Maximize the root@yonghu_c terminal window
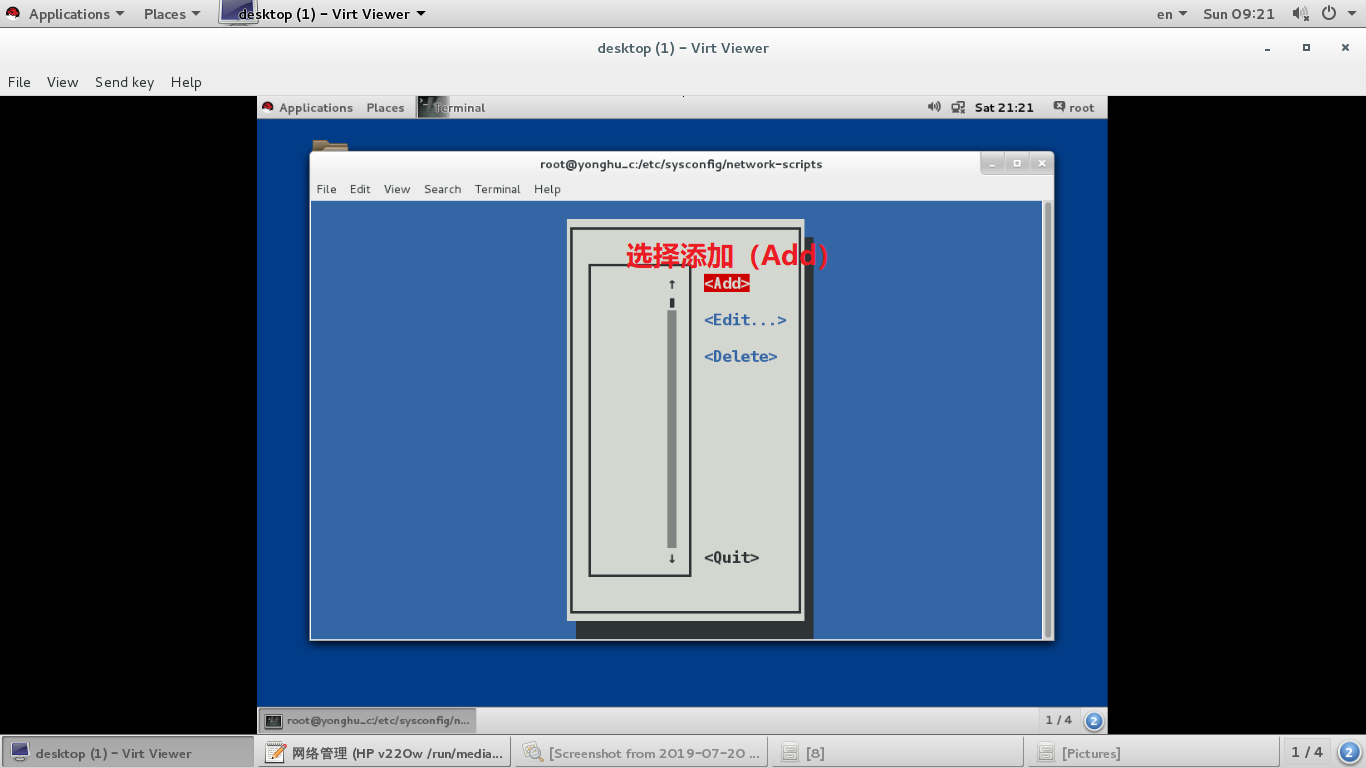The image size is (1366, 768). (1017, 163)
